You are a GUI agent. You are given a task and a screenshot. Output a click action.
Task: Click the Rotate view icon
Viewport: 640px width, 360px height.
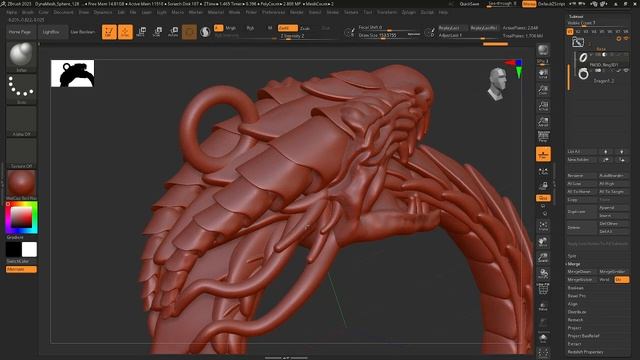[543, 273]
